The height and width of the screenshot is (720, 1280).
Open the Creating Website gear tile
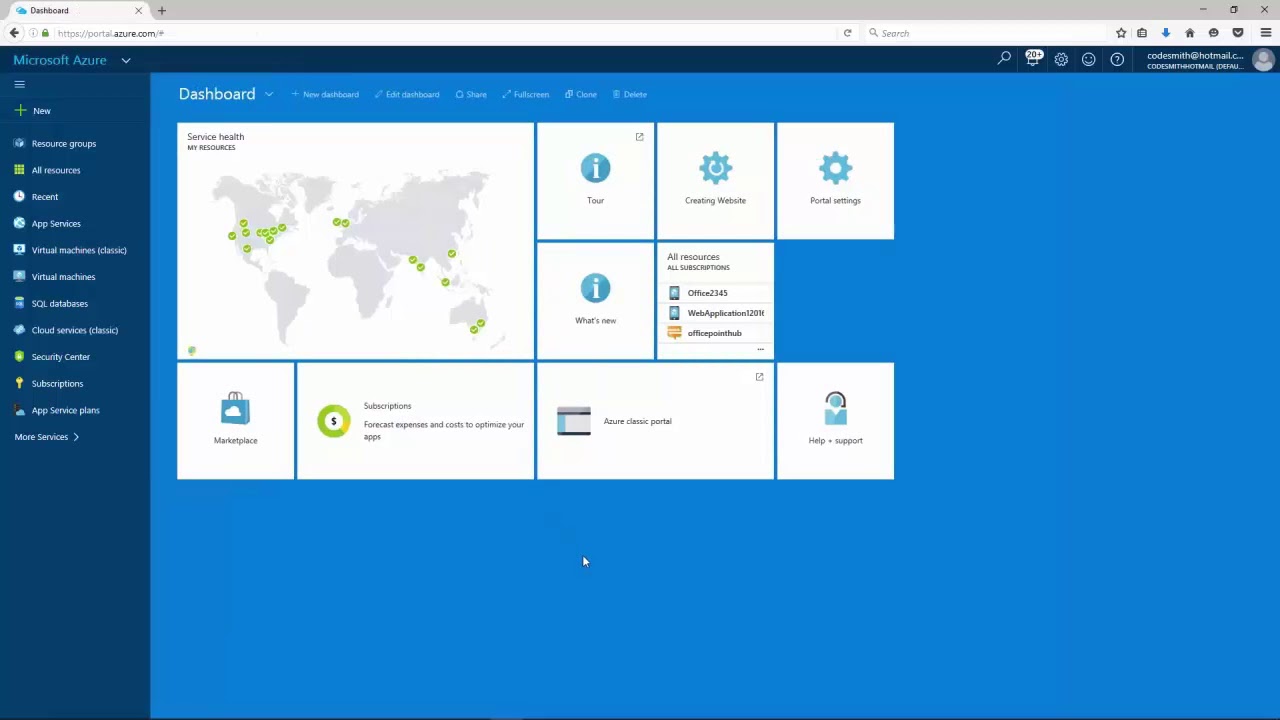click(715, 181)
